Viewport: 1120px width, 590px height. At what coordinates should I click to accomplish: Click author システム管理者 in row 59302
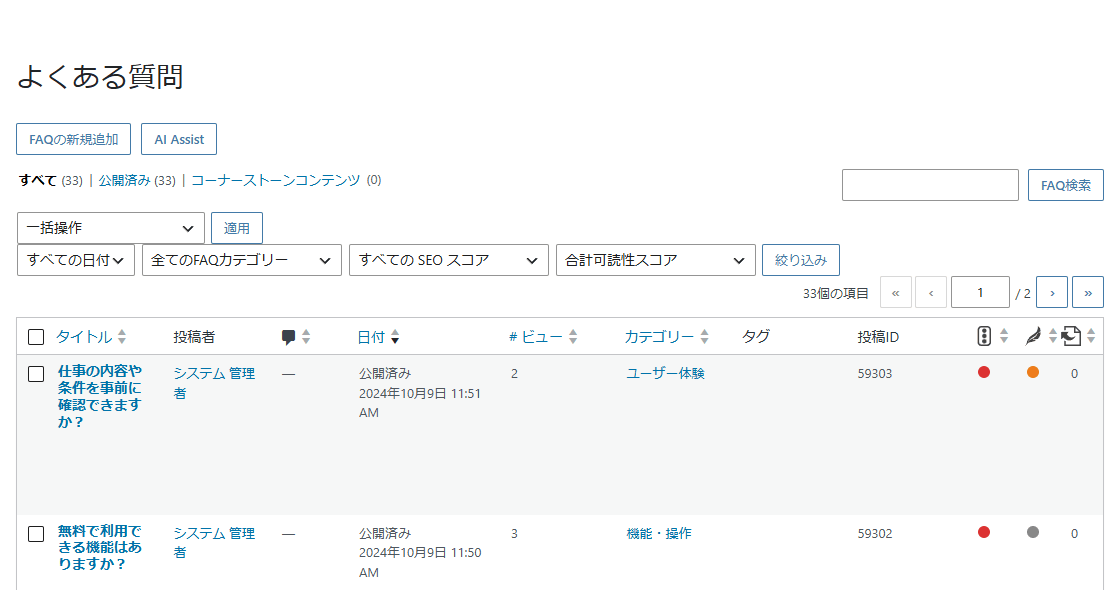click(214, 543)
